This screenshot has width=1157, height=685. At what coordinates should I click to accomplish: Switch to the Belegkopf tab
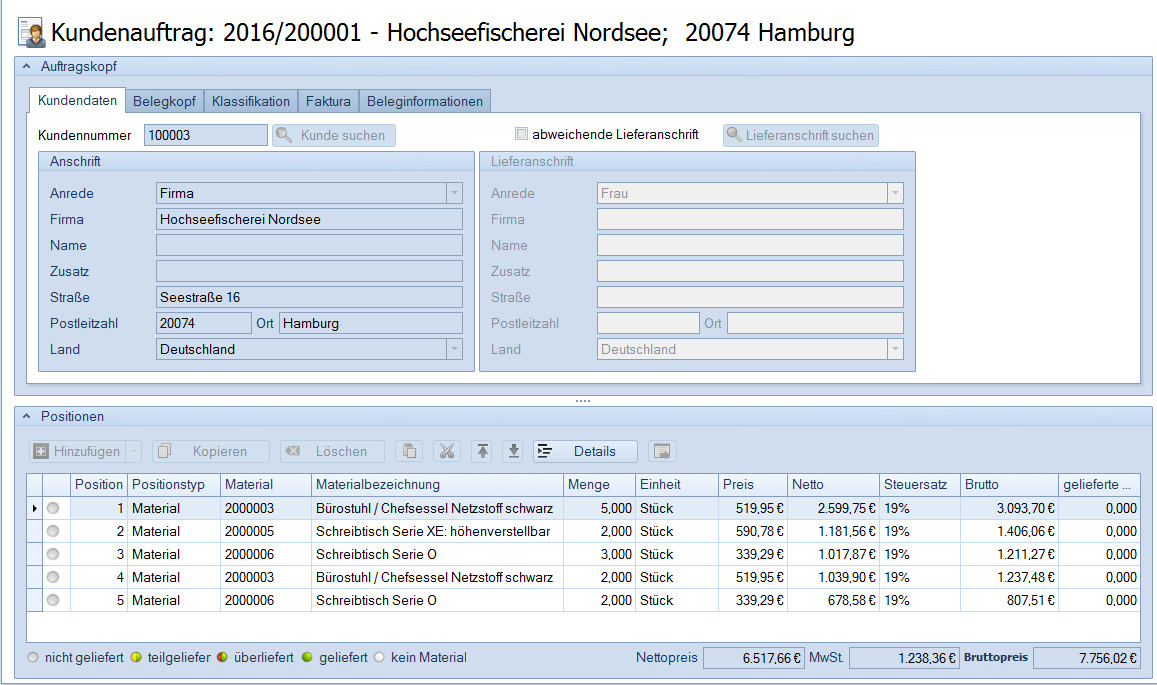(166, 101)
